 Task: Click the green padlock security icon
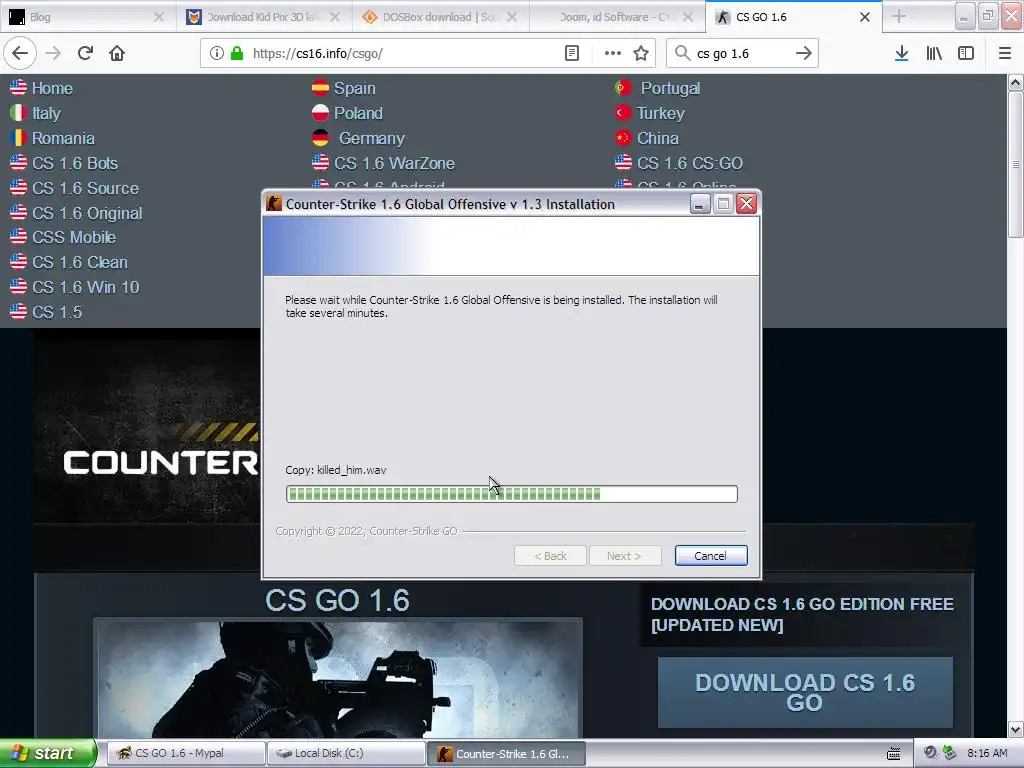[237, 54]
